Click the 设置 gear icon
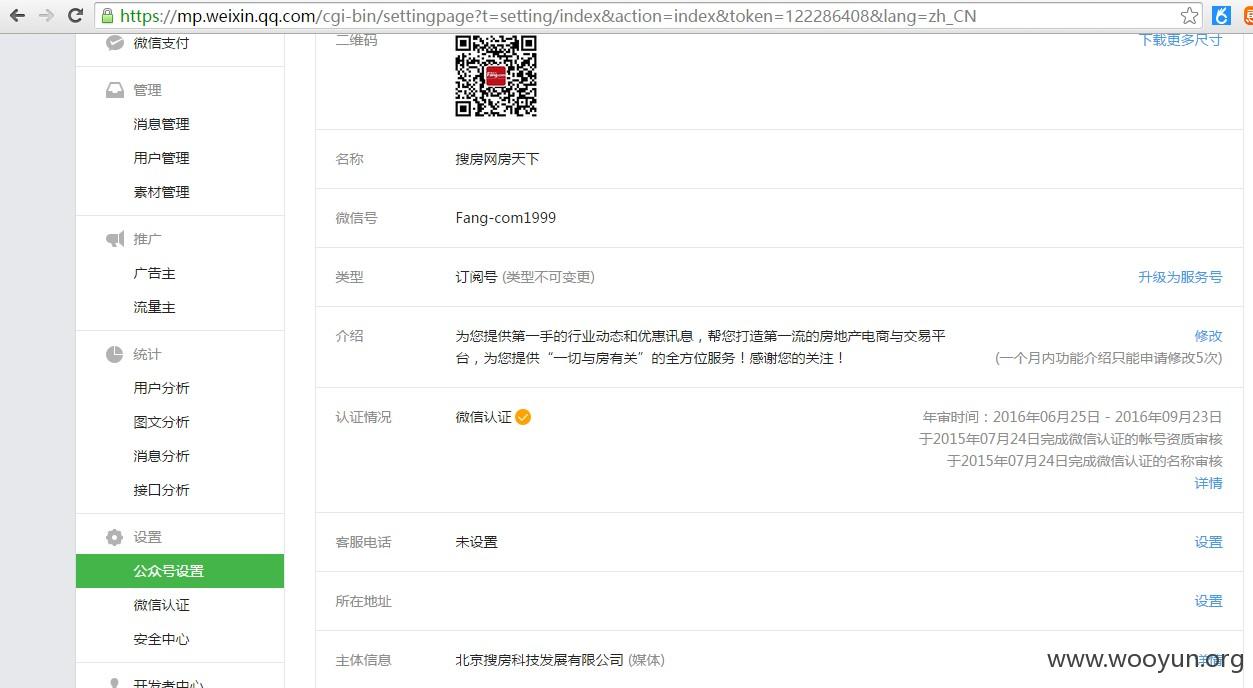The width and height of the screenshot is (1253, 688). tap(115, 537)
